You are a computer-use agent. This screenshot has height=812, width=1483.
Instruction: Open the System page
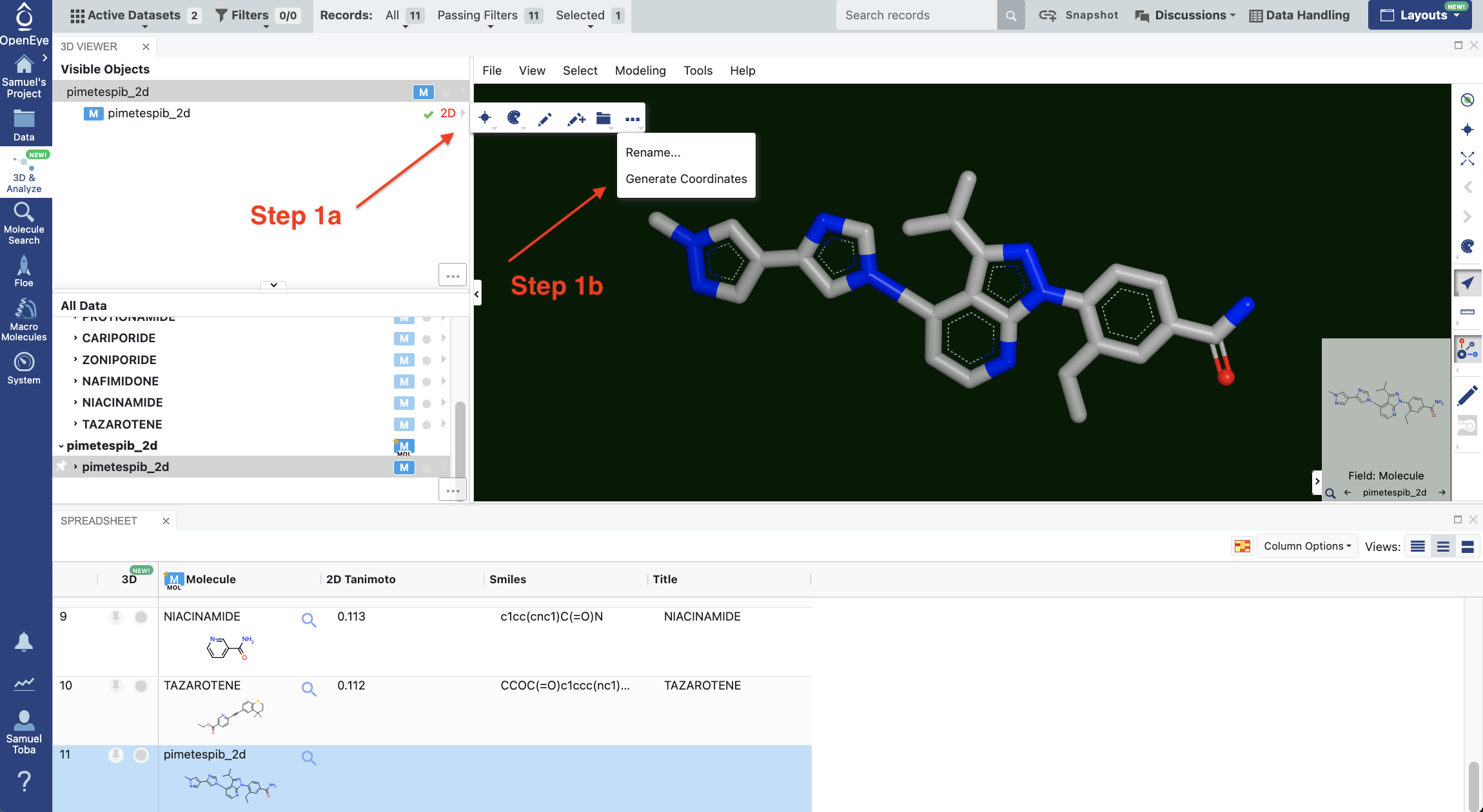pyautogui.click(x=24, y=369)
